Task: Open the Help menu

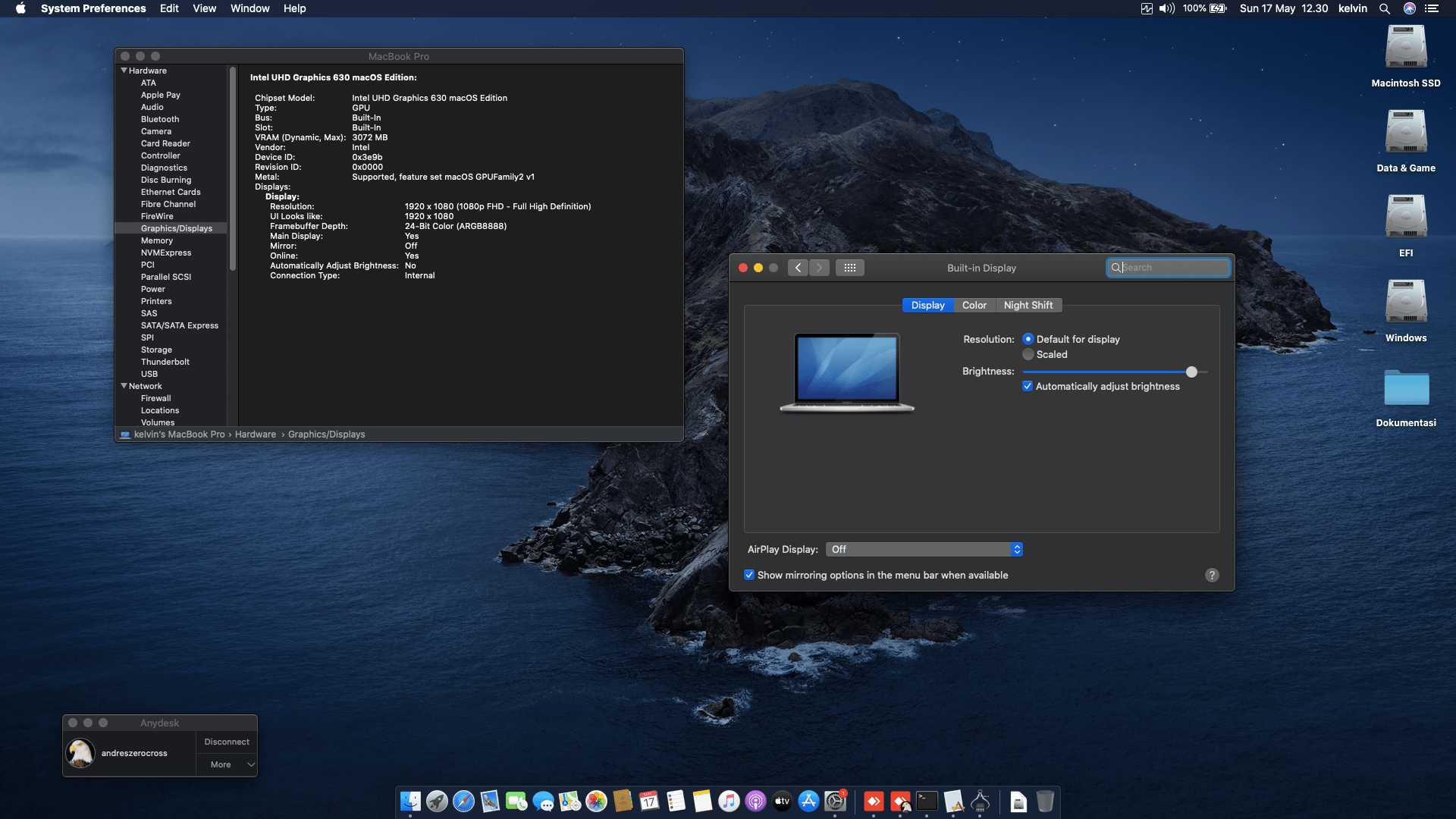Action: [x=295, y=8]
